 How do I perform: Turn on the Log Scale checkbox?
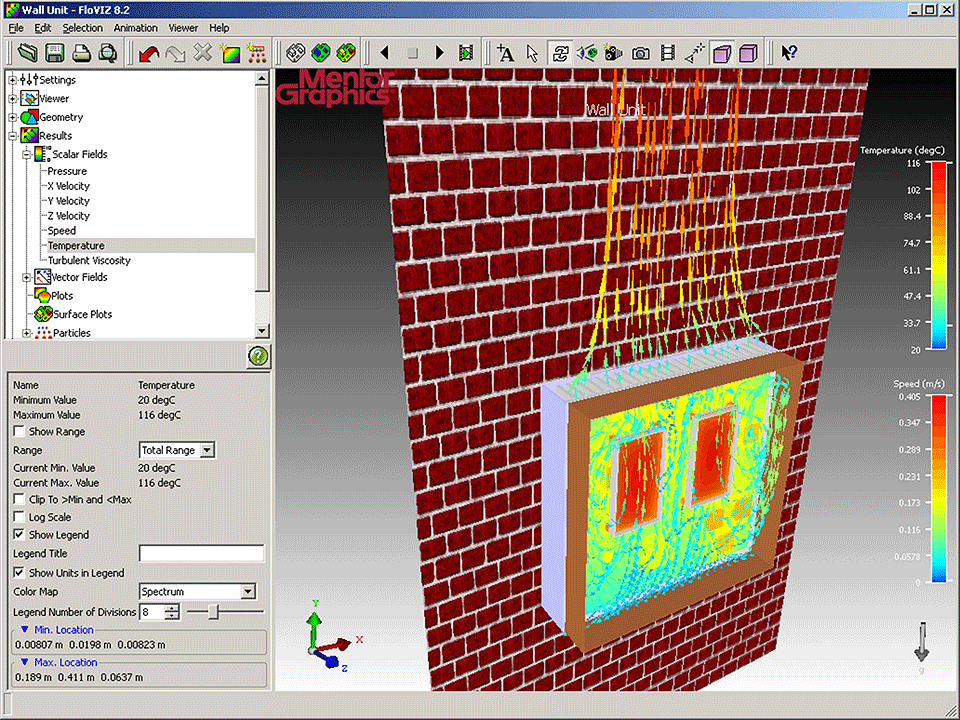(x=20, y=517)
